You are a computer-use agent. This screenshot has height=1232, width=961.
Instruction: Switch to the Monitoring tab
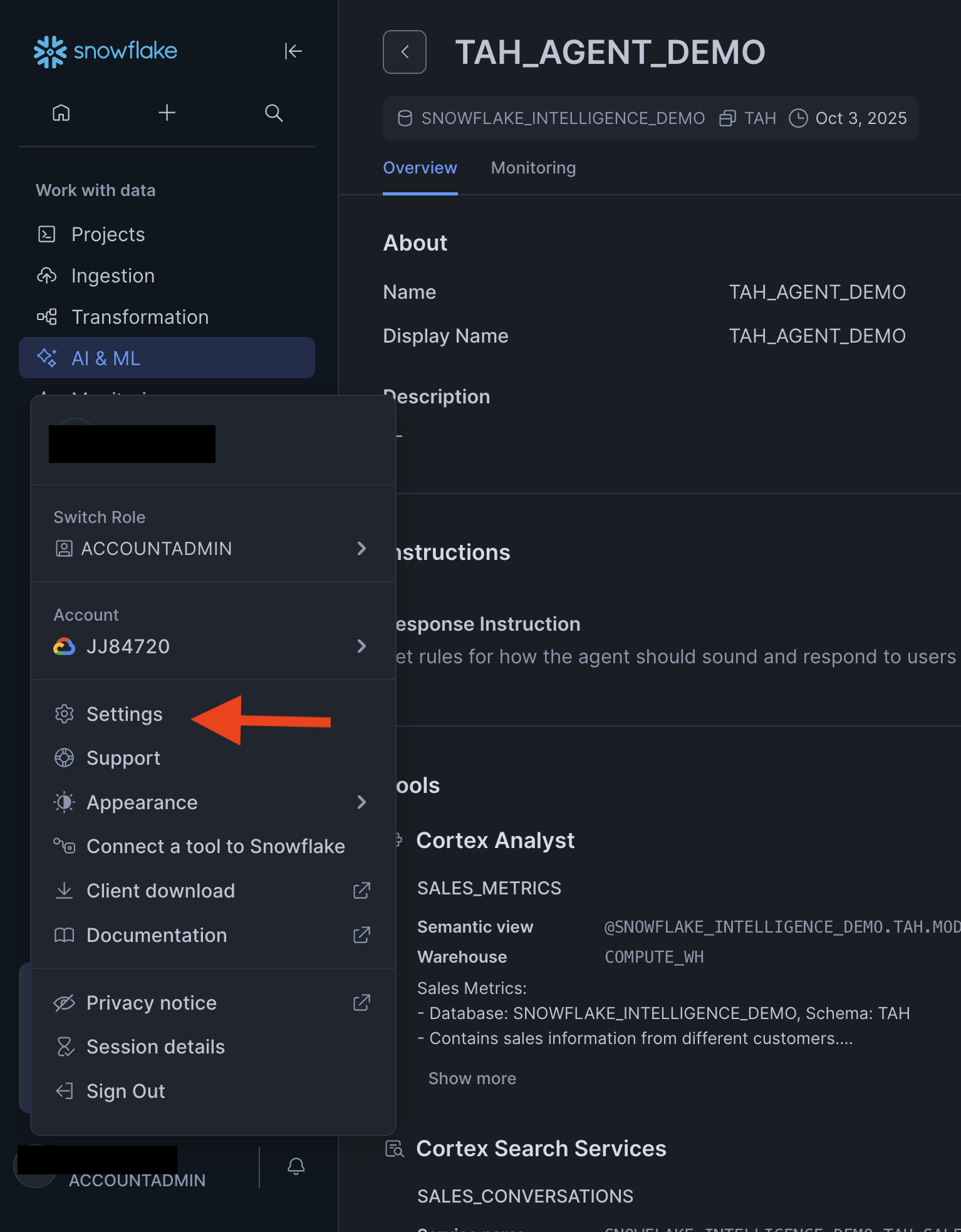coord(533,168)
